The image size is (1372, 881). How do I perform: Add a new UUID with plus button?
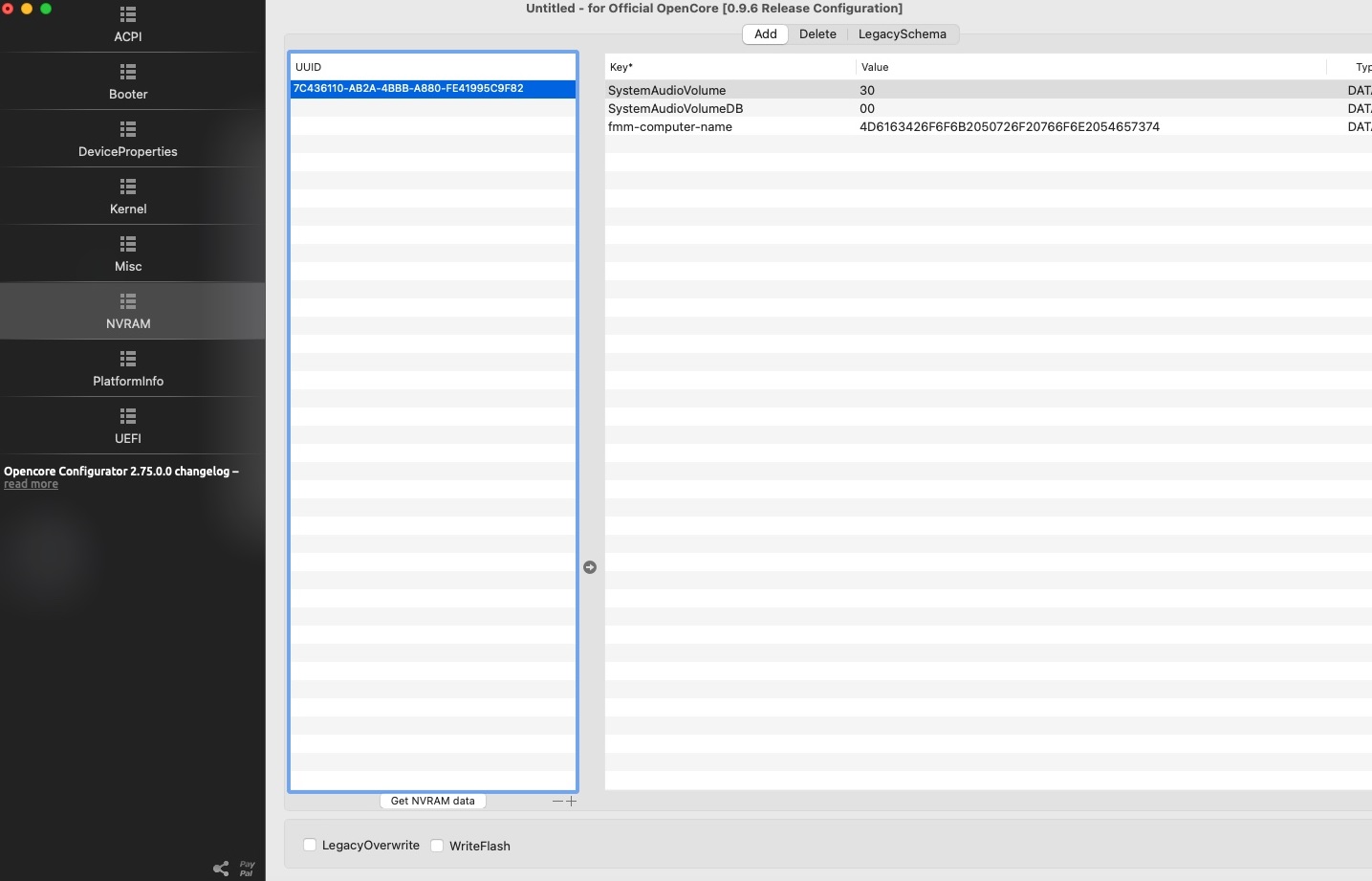click(x=572, y=802)
